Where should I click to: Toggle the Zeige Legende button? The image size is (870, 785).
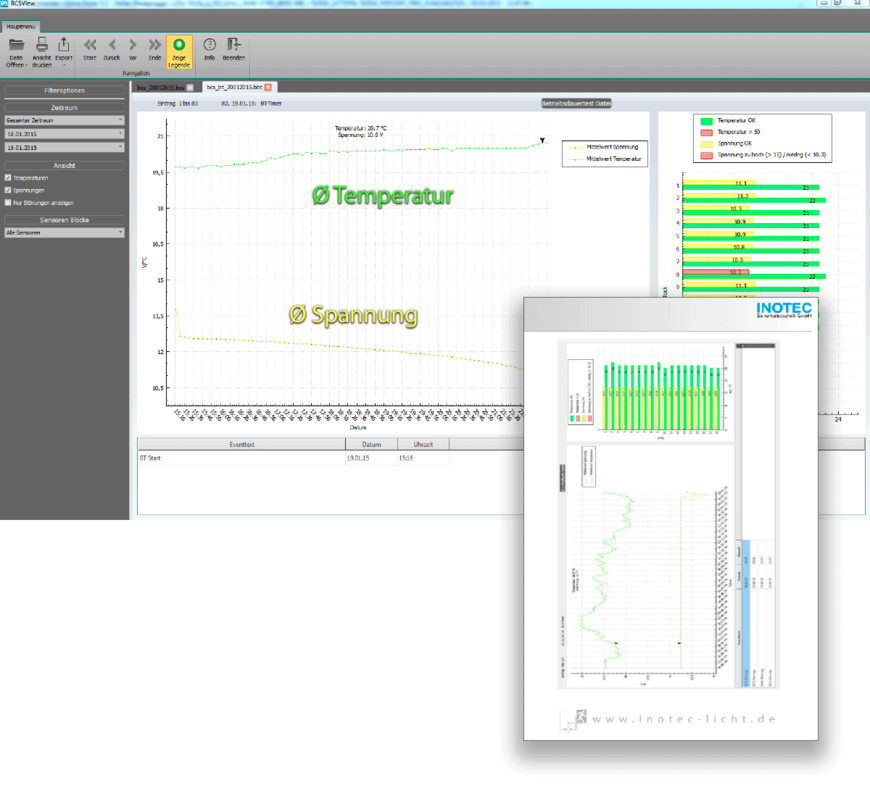[180, 50]
